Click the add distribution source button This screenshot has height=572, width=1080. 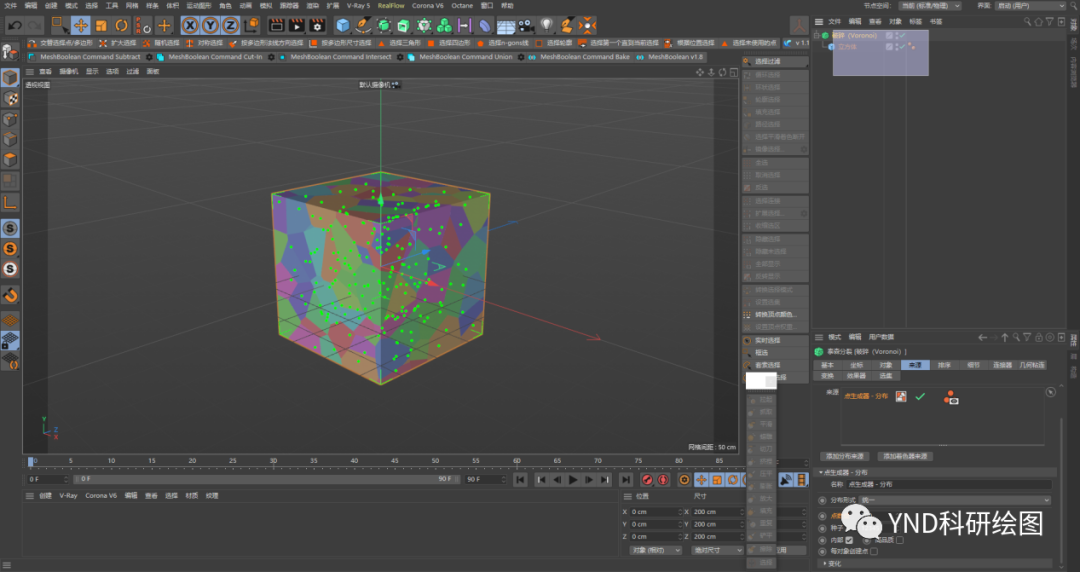[845, 456]
